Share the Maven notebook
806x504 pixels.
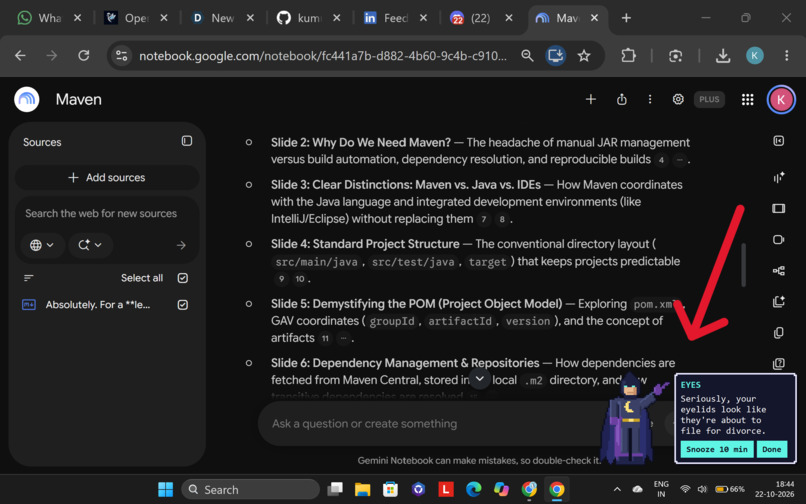tap(621, 99)
